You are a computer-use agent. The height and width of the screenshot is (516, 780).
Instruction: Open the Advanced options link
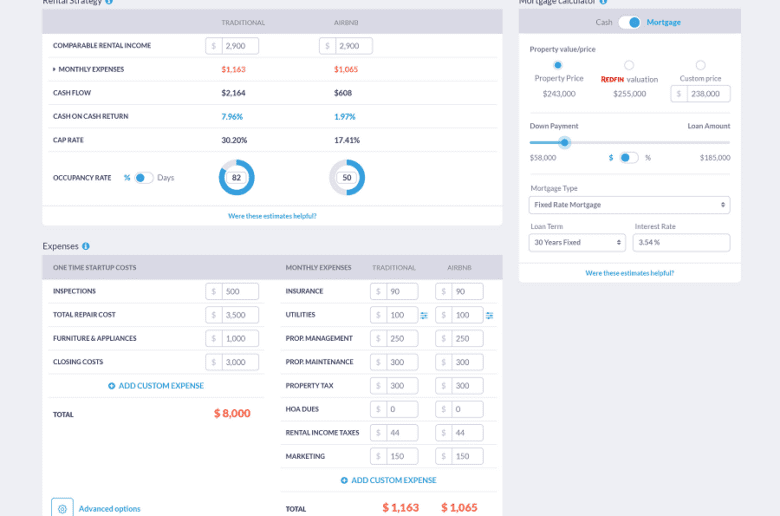pyautogui.click(x=109, y=508)
